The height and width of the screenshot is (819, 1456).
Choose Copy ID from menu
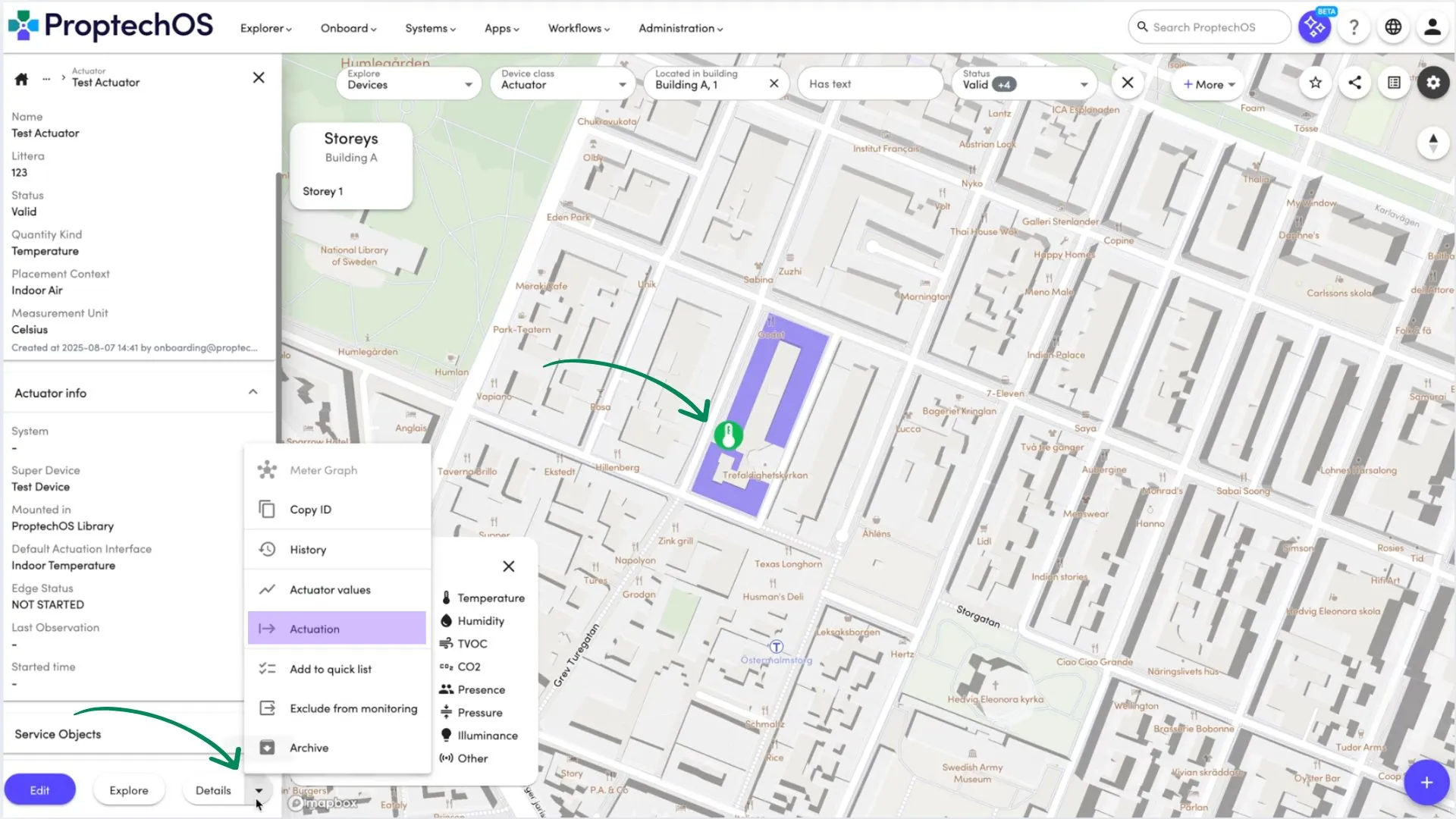337,510
